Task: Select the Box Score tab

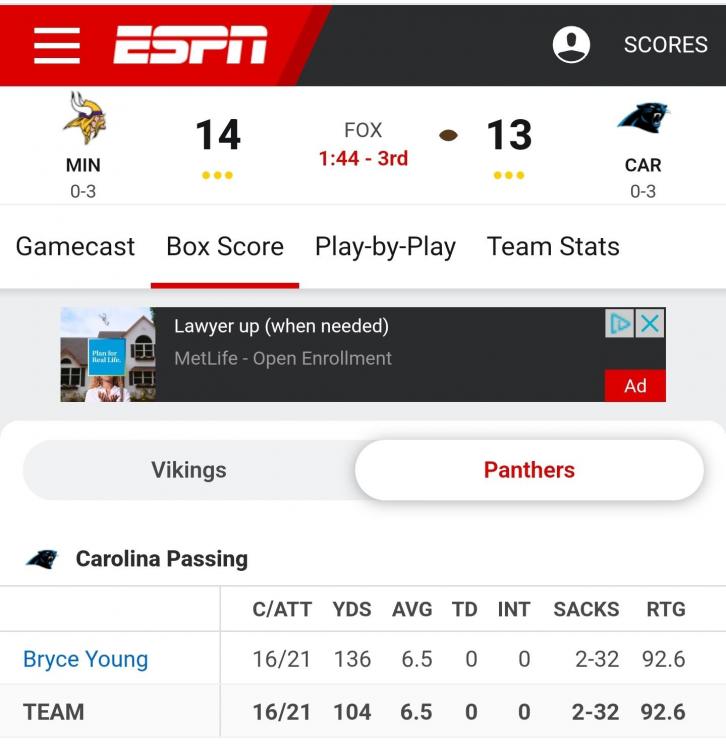Action: coord(225,247)
